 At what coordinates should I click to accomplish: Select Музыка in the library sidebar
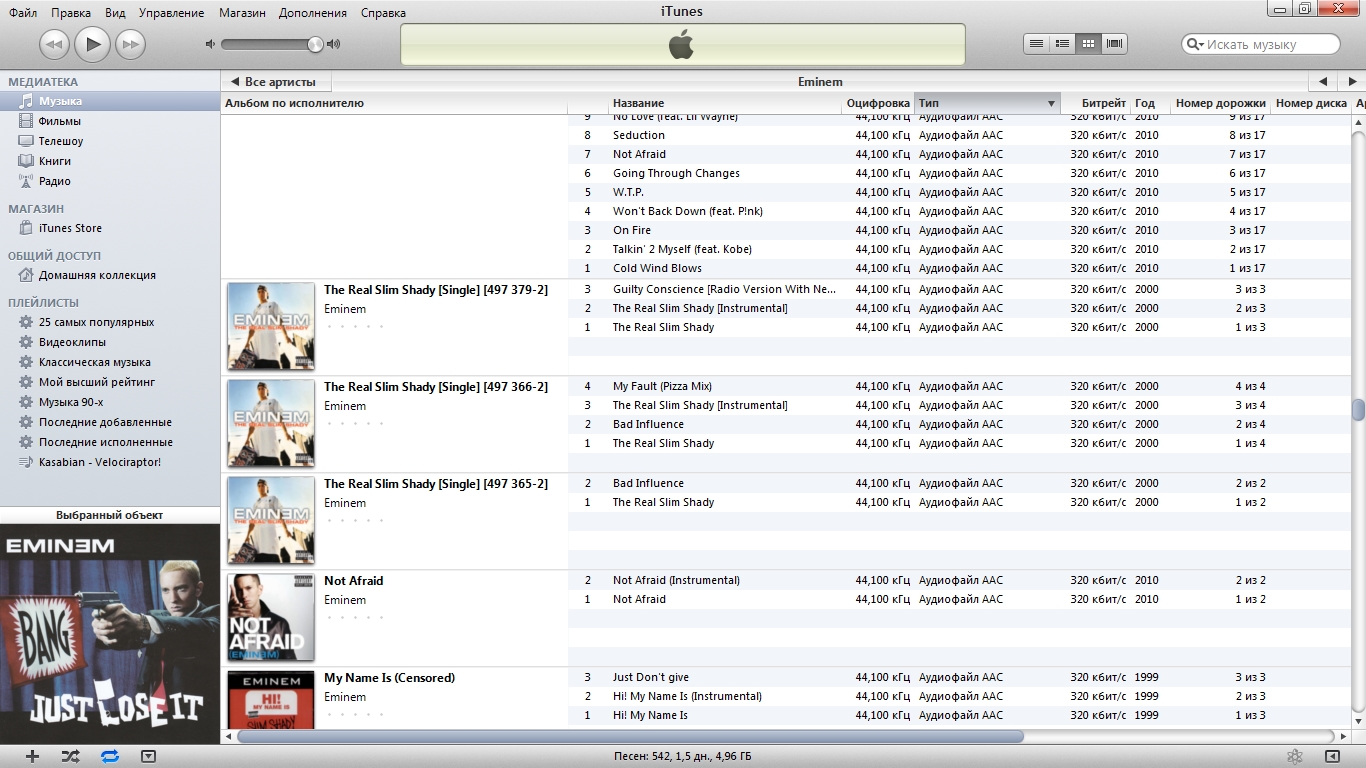point(110,101)
